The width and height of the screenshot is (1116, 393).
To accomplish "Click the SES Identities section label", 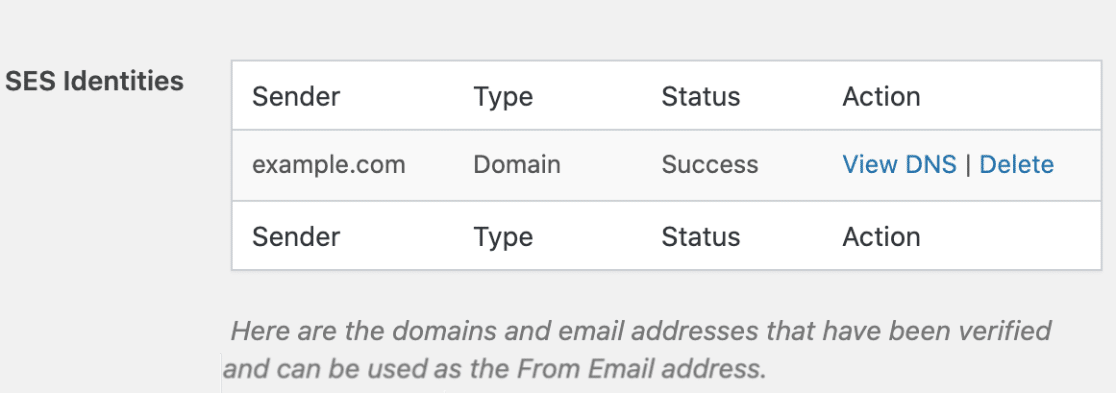I will coord(94,81).
